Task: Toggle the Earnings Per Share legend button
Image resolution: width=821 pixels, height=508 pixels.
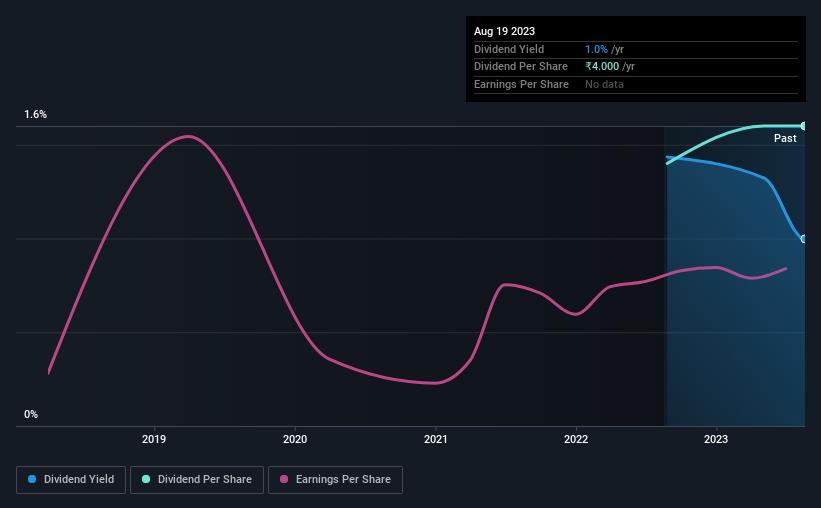Action: click(x=335, y=480)
